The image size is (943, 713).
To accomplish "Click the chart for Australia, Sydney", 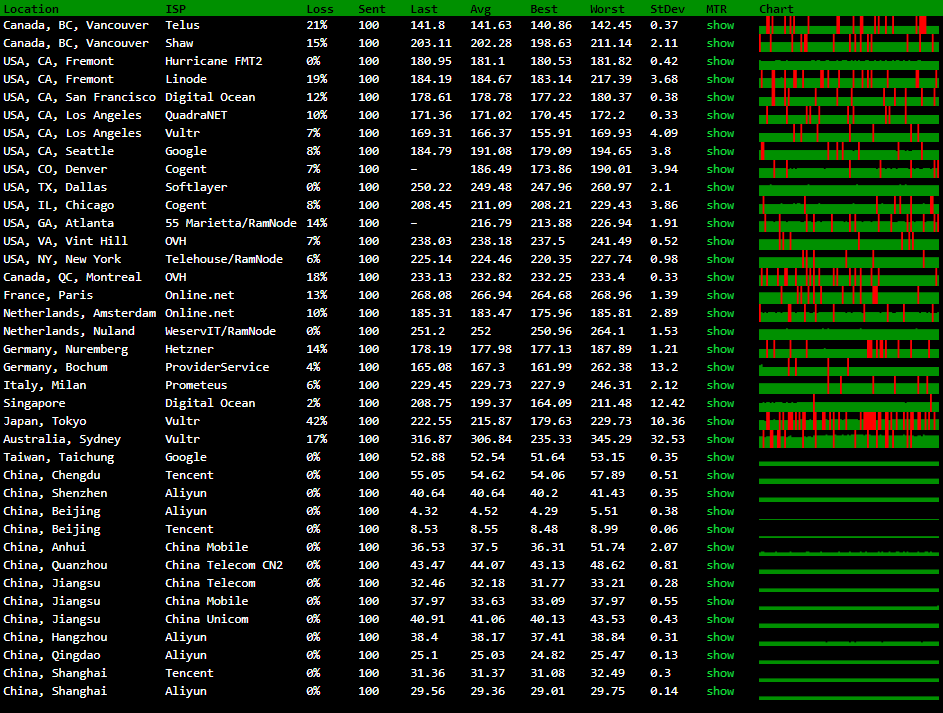I will pos(849,439).
